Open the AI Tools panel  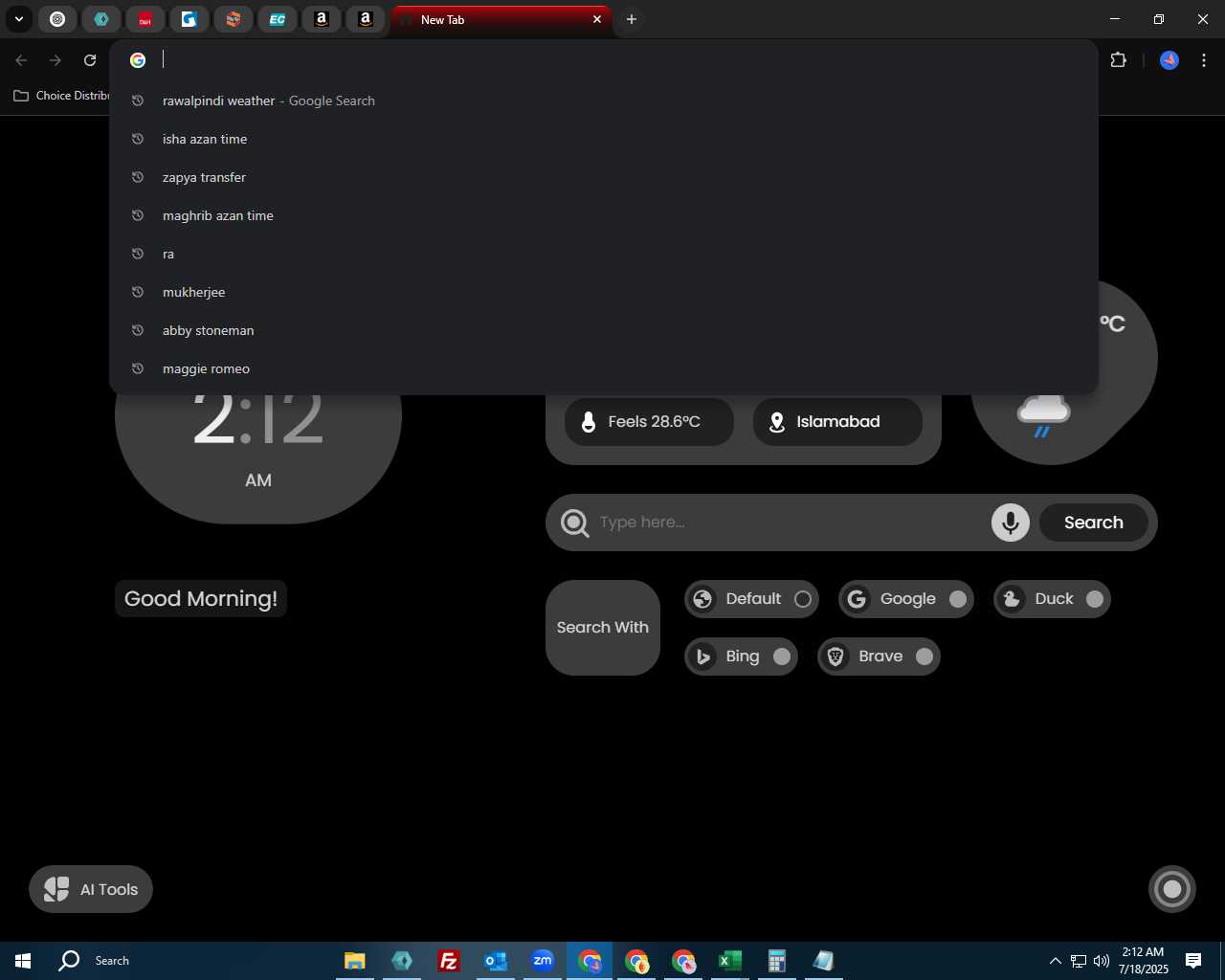pyautogui.click(x=91, y=889)
